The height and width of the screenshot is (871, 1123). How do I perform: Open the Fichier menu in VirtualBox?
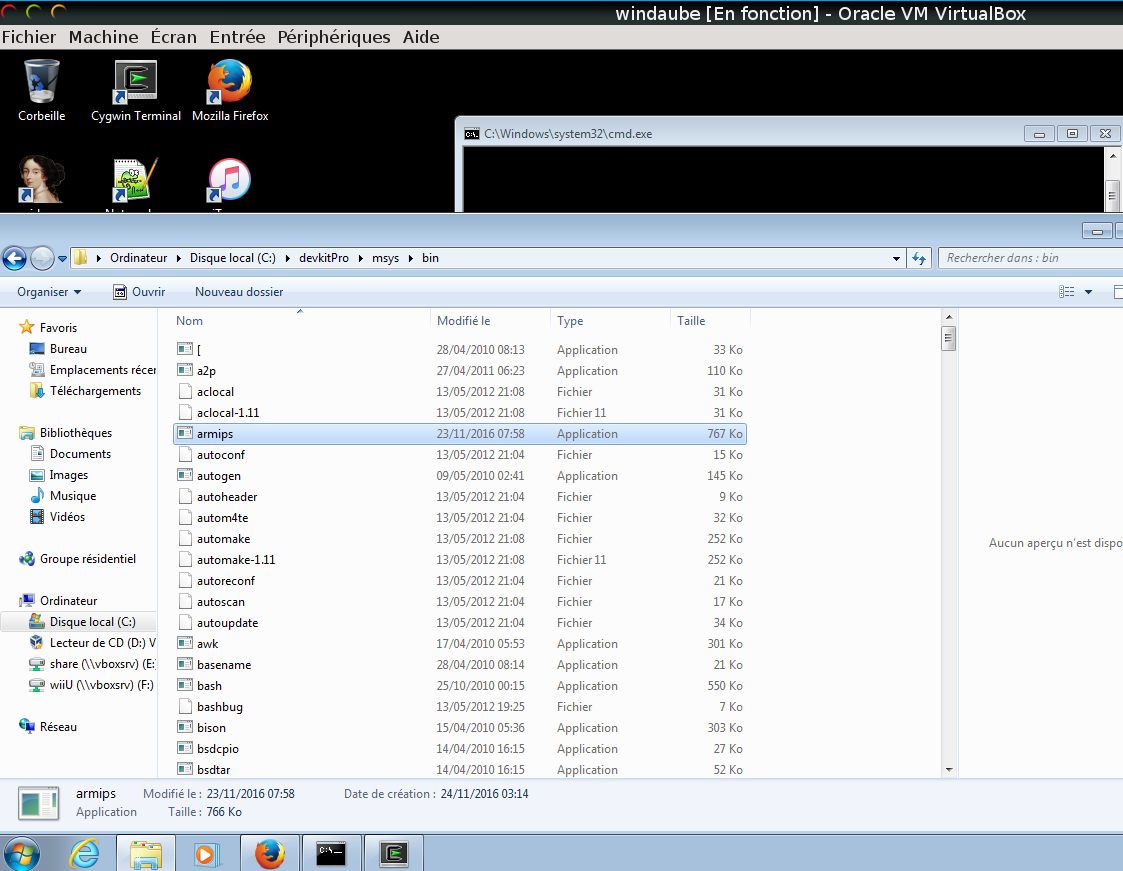click(29, 37)
